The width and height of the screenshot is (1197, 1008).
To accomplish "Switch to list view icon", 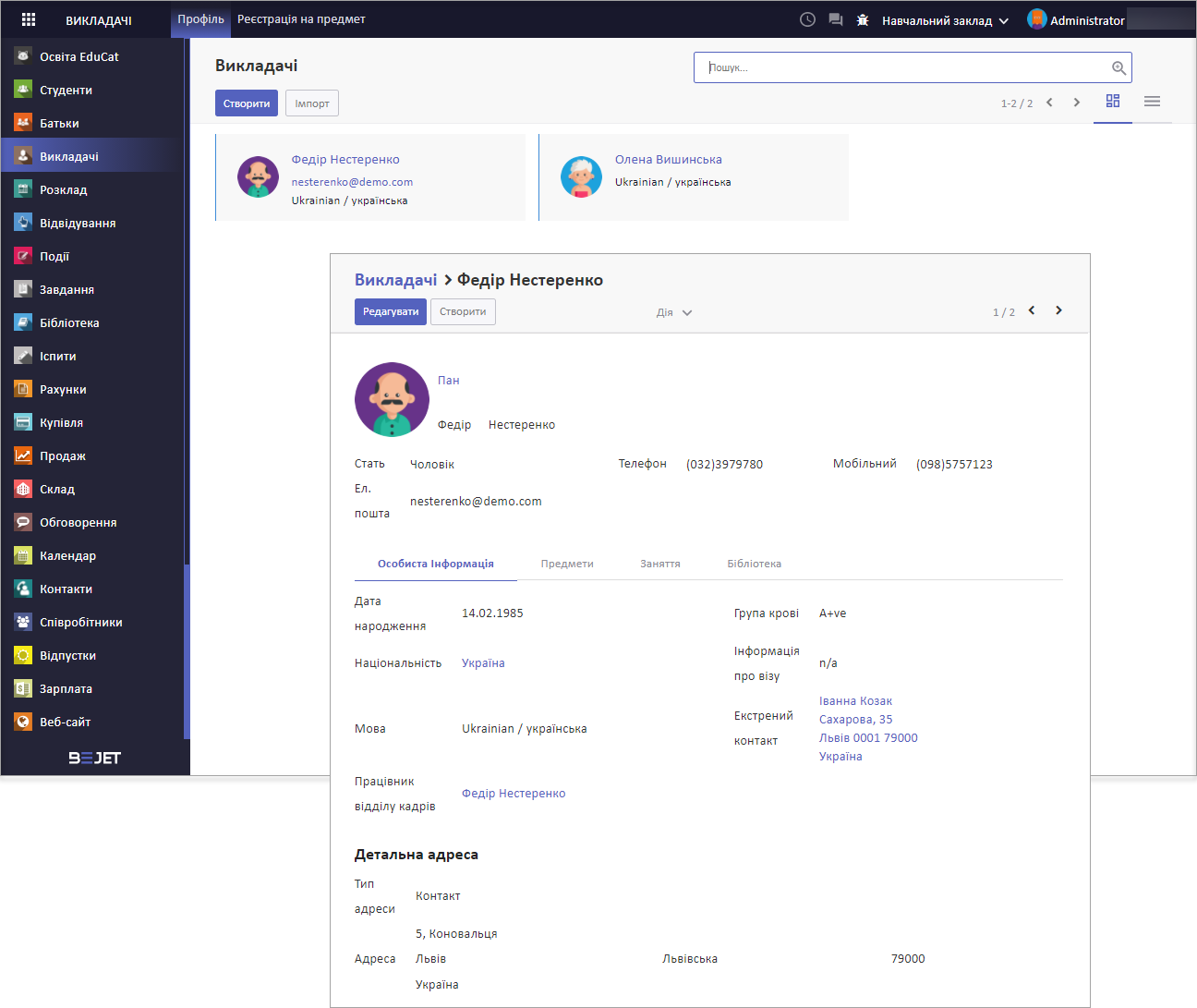I will tap(1152, 101).
